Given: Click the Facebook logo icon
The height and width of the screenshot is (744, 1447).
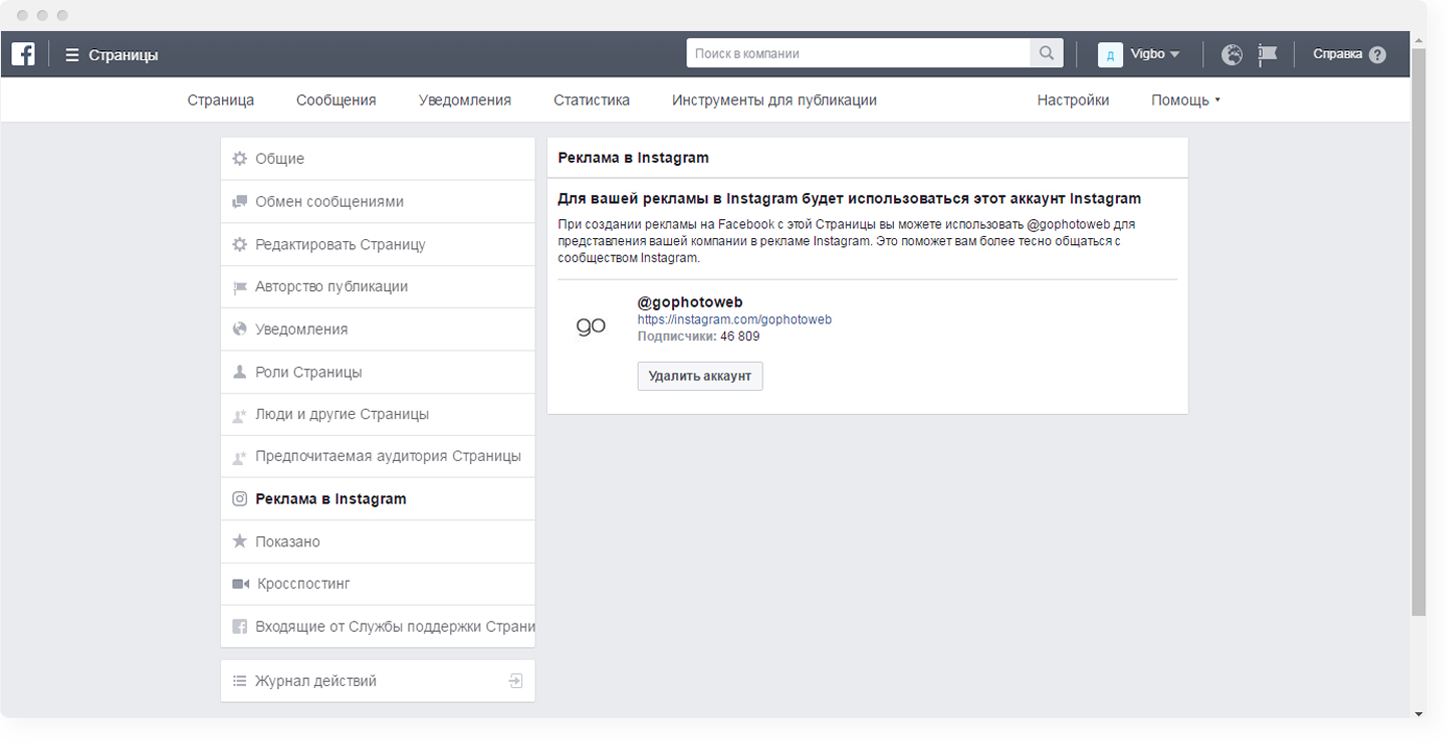Looking at the screenshot, I should [x=23, y=54].
